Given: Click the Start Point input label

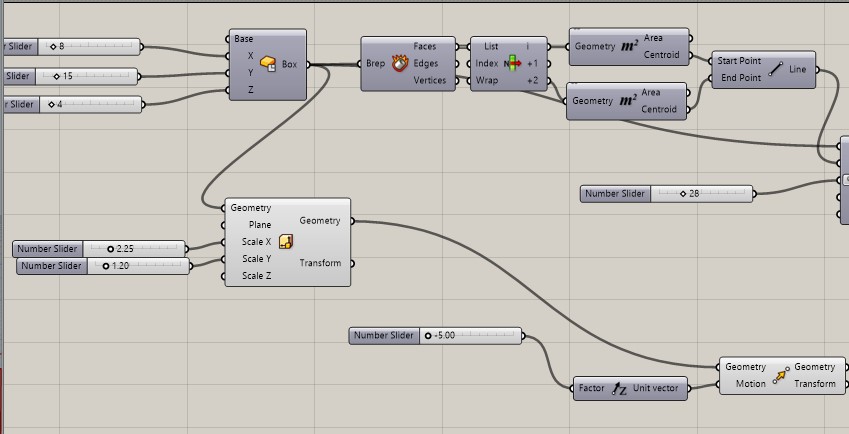Looking at the screenshot, I should [739, 61].
